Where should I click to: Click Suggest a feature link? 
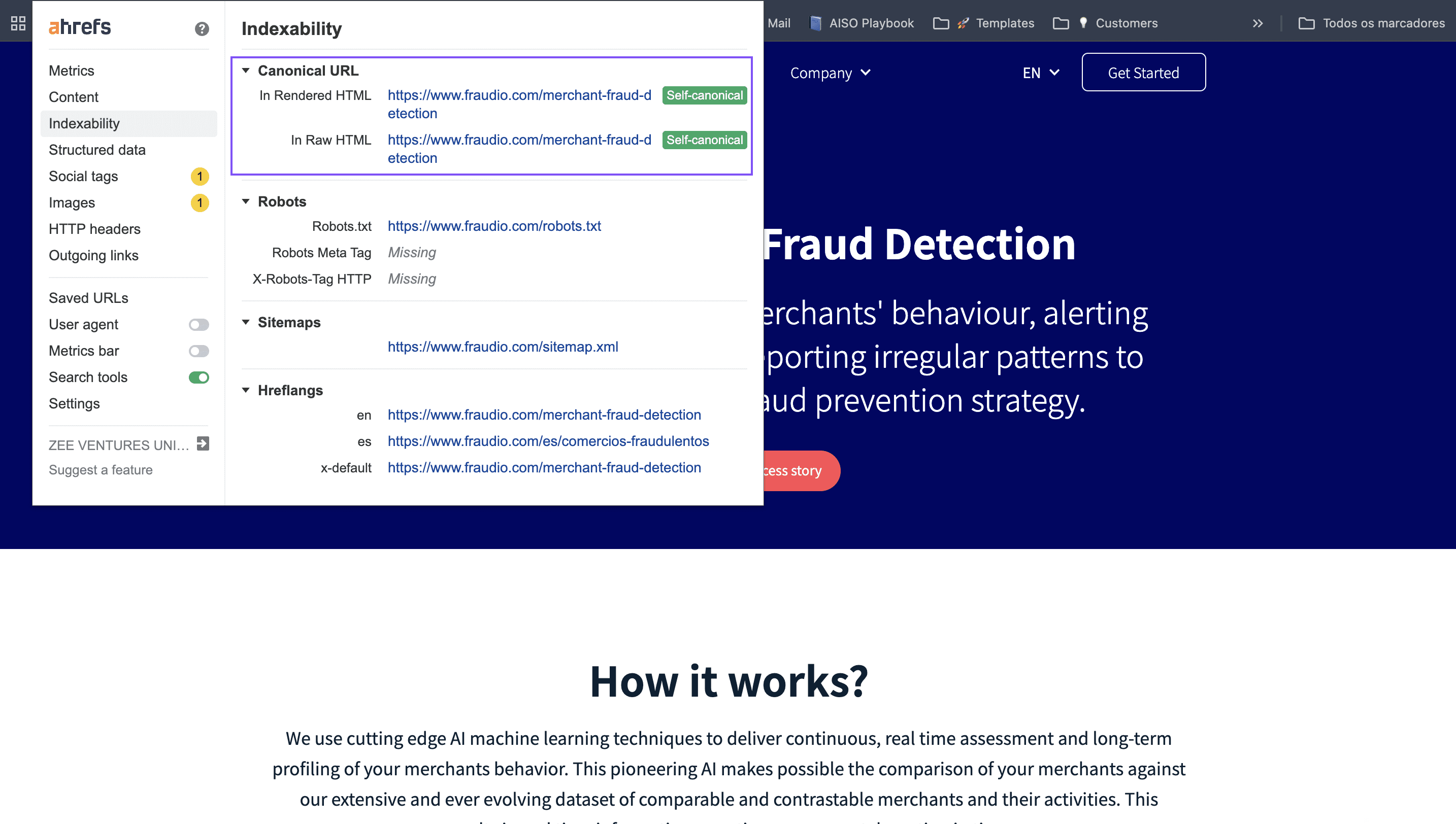(101, 470)
